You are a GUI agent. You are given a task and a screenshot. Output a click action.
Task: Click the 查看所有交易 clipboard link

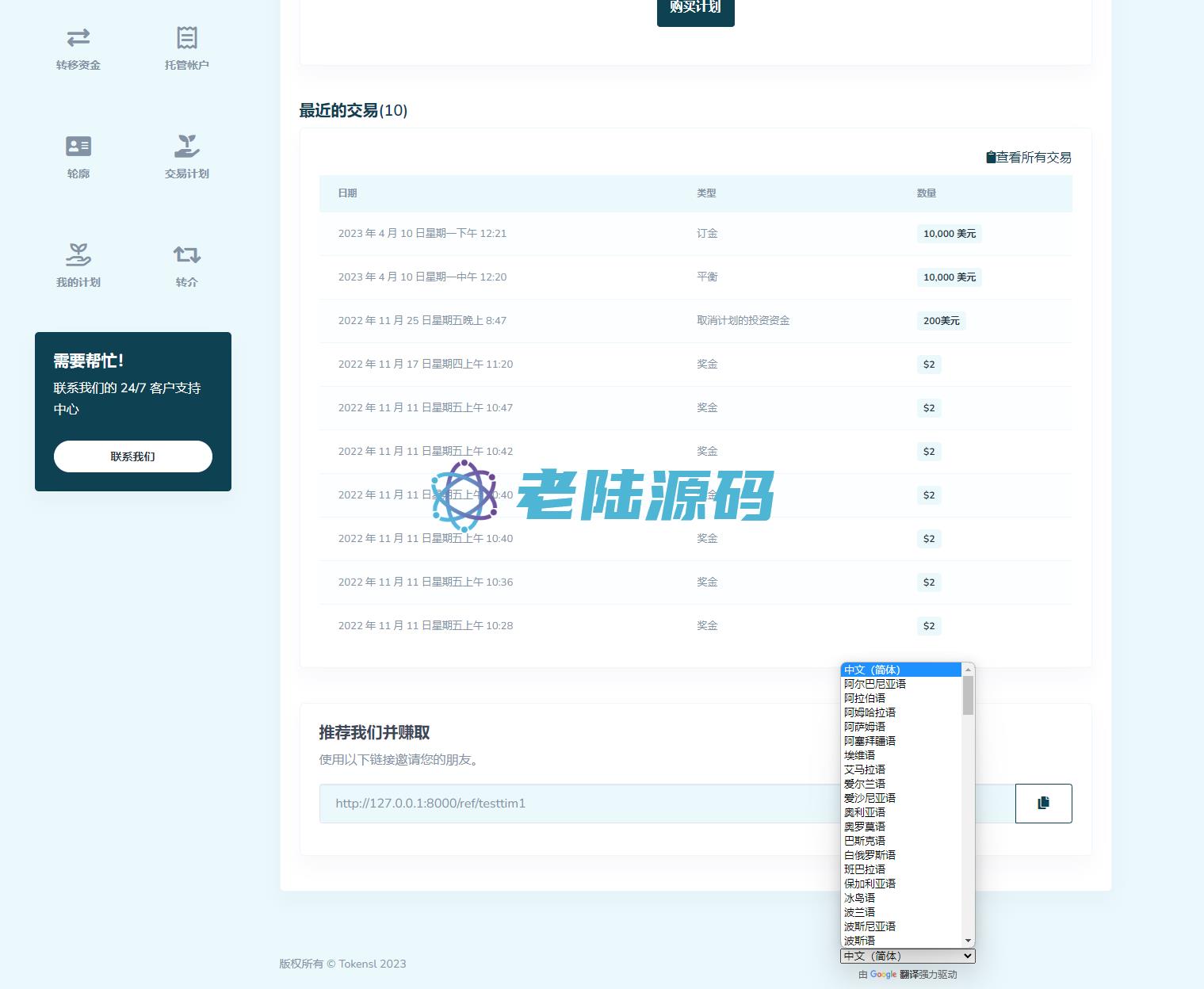[1029, 158]
